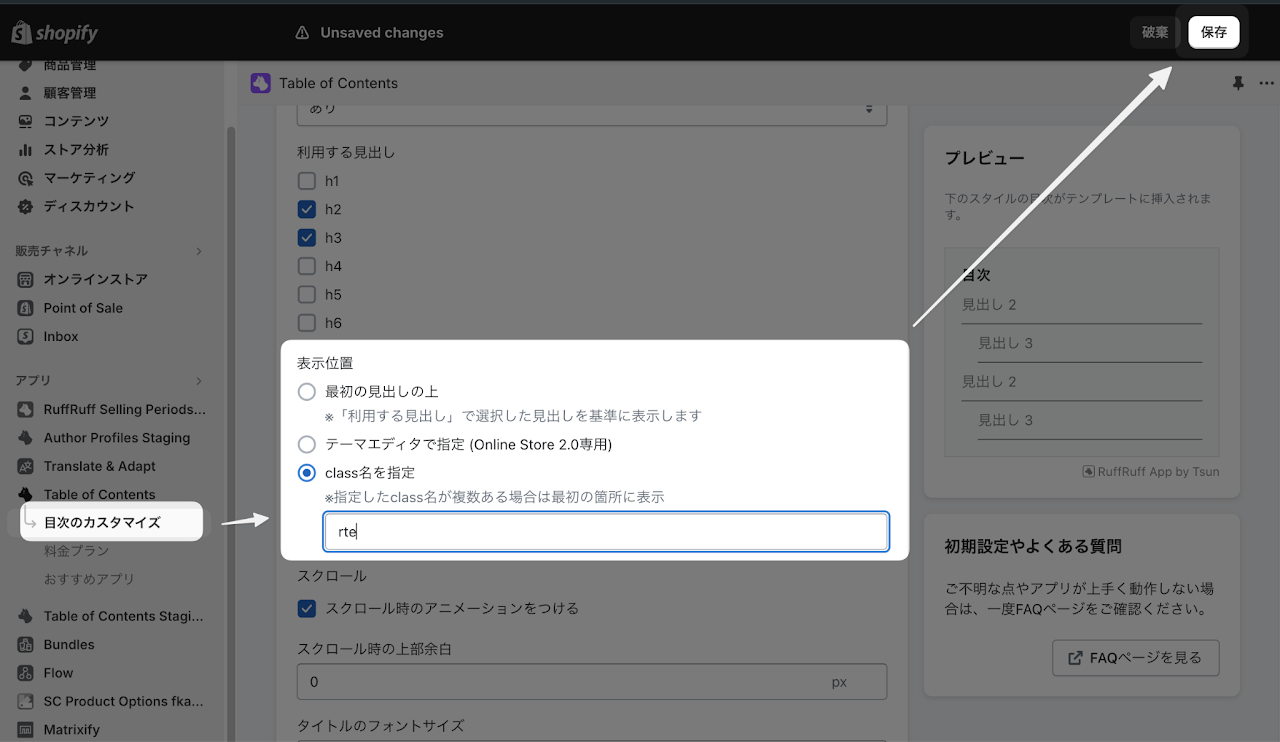Click the Table of Contents sidebar app icon

coord(26,494)
